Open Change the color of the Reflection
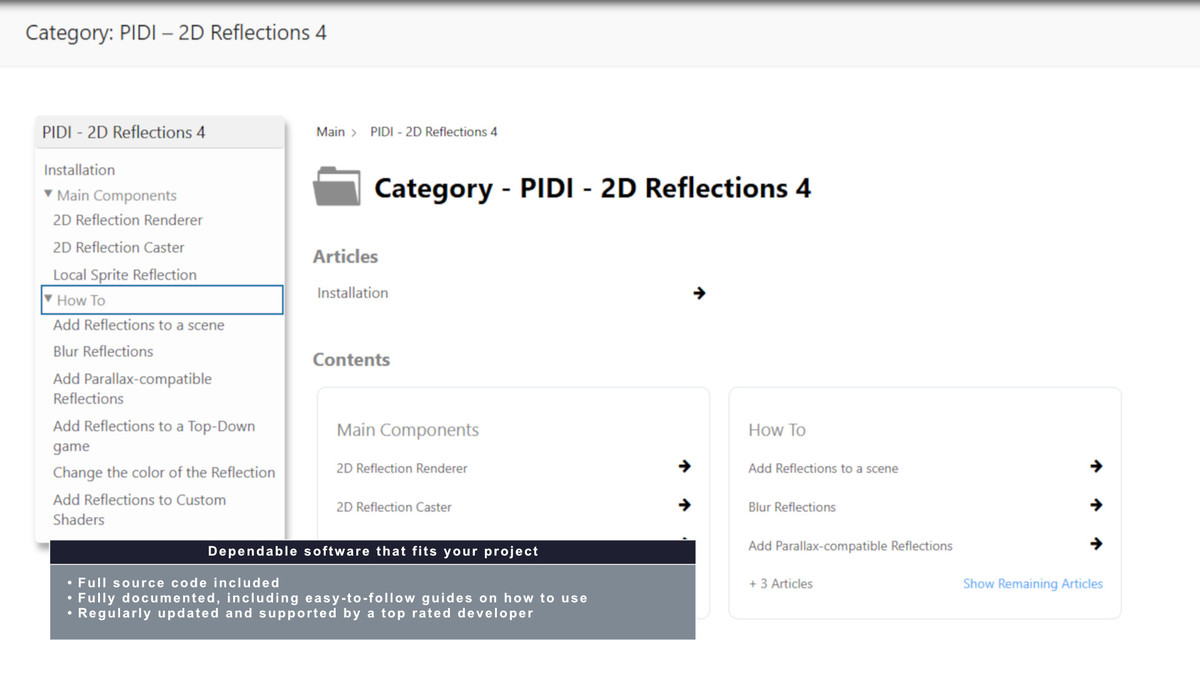 coord(164,472)
